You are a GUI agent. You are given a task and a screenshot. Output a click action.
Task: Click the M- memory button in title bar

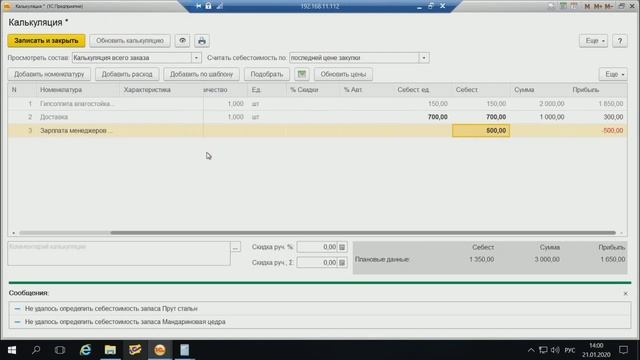[608, 6]
